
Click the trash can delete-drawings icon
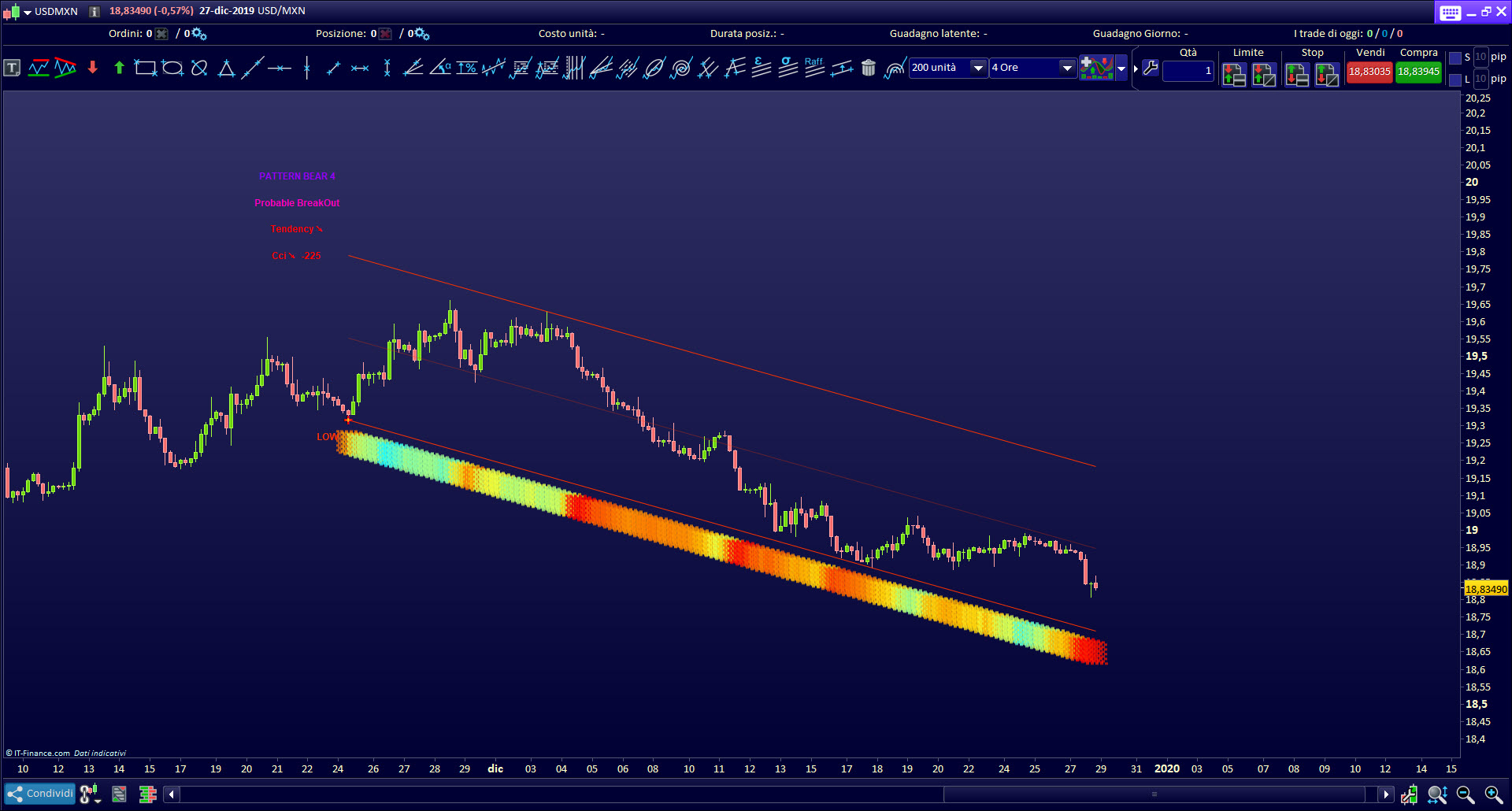tap(868, 69)
